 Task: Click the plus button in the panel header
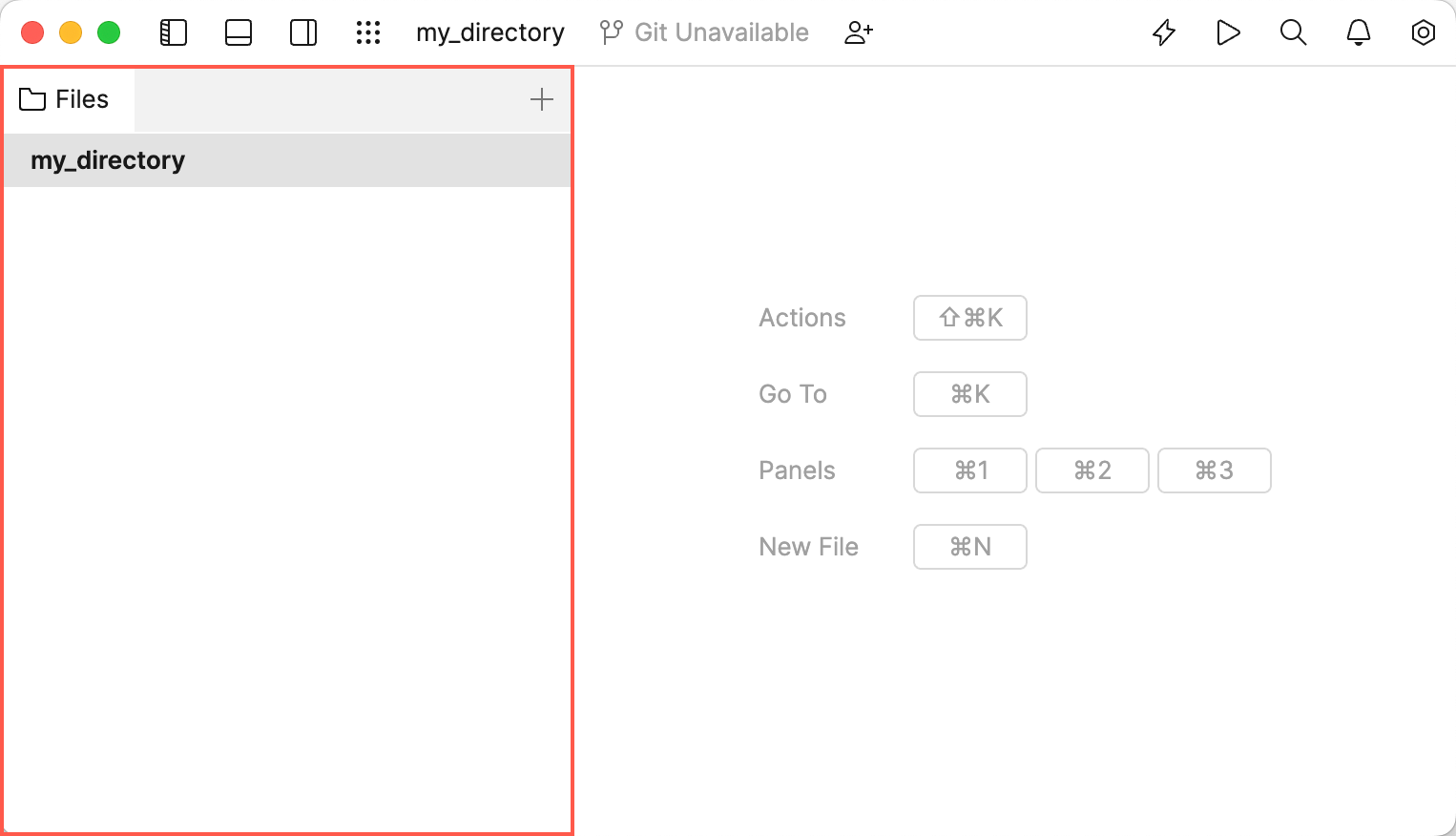coord(541,98)
